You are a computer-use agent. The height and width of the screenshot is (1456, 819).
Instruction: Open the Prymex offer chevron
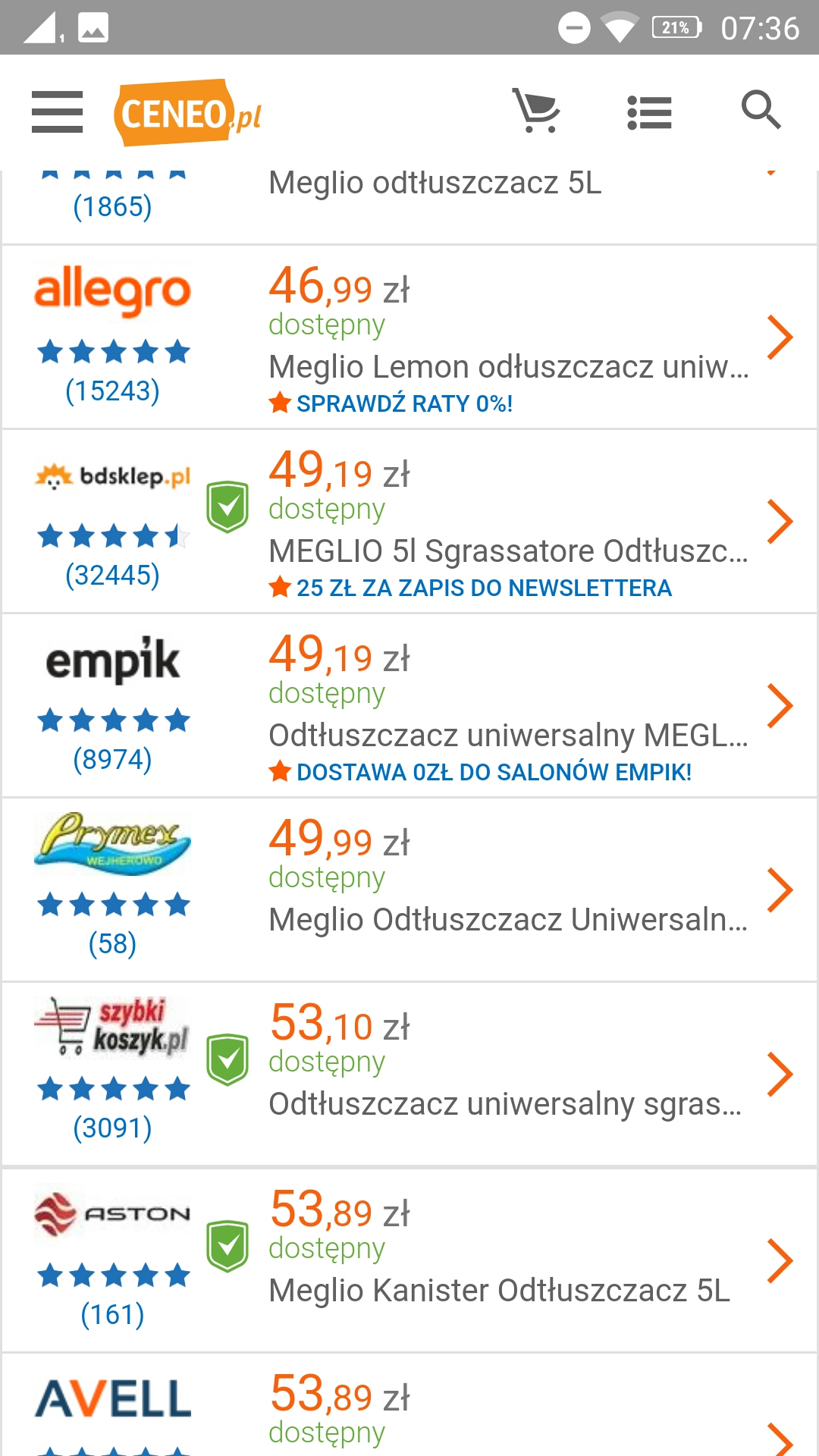(780, 890)
